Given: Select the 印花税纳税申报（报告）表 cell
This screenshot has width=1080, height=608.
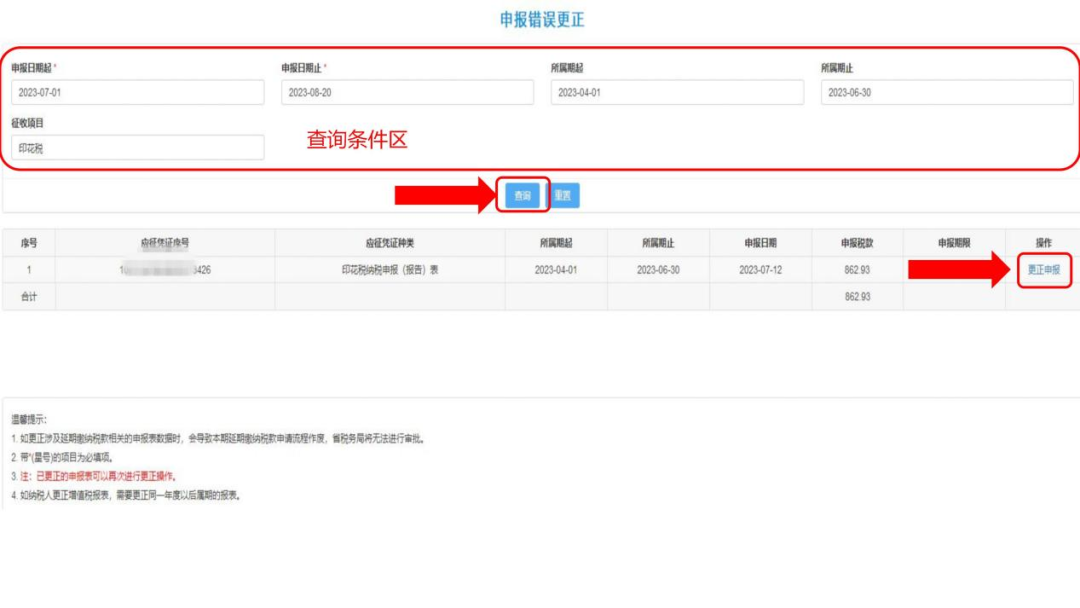Looking at the screenshot, I should click(x=390, y=270).
